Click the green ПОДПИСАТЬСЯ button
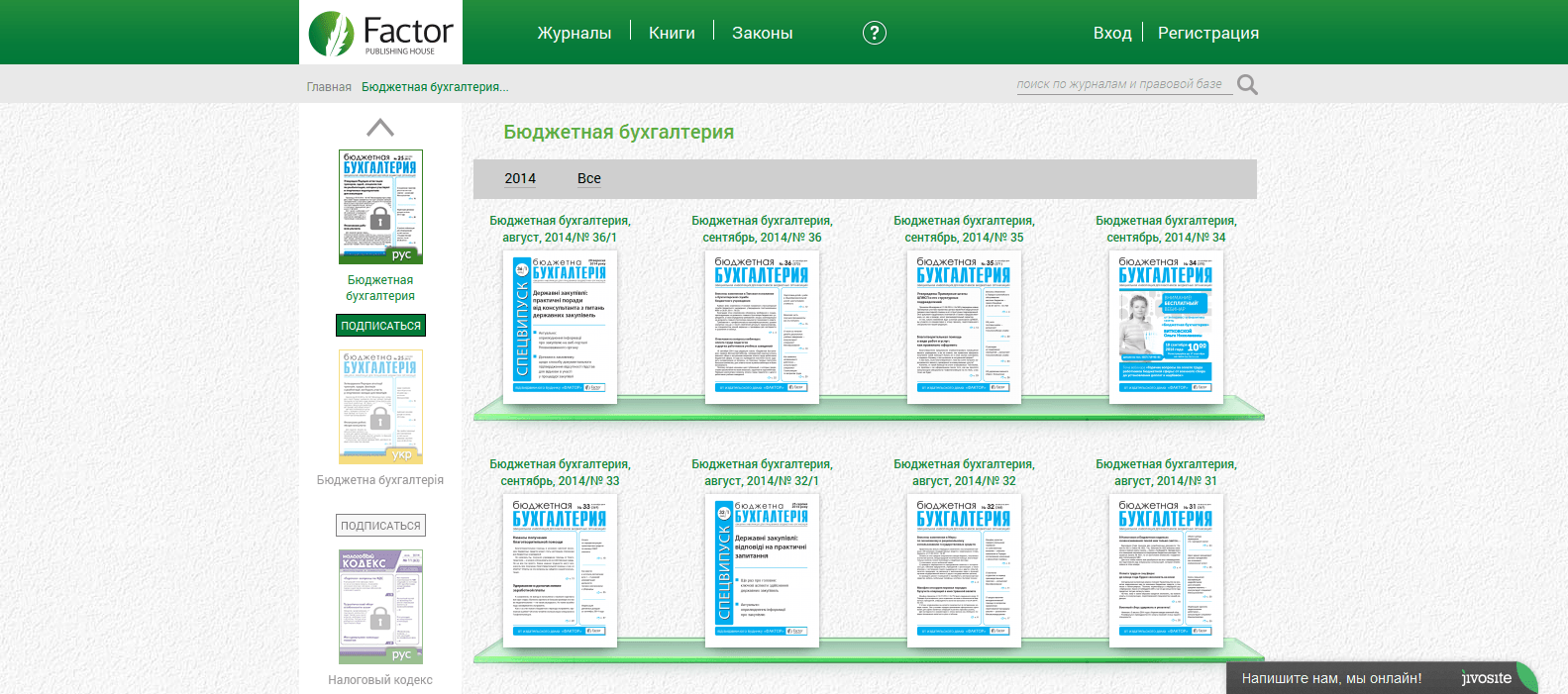This screenshot has width=1568, height=694. pos(380,326)
